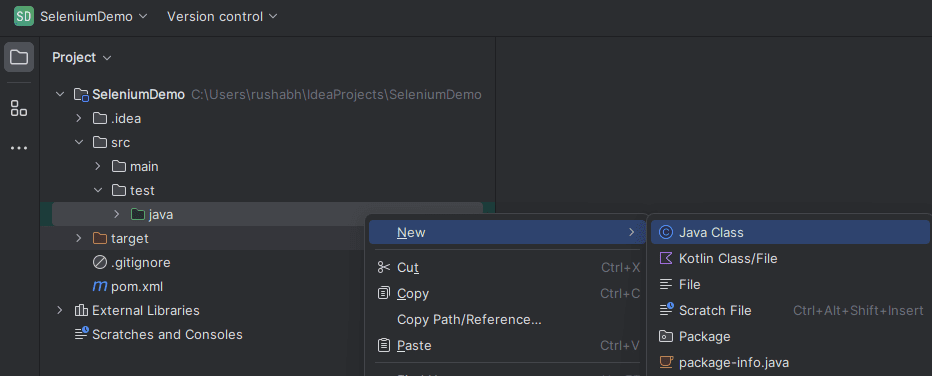Open the Version control dropdown
This screenshot has width=932, height=376.
[x=222, y=16]
